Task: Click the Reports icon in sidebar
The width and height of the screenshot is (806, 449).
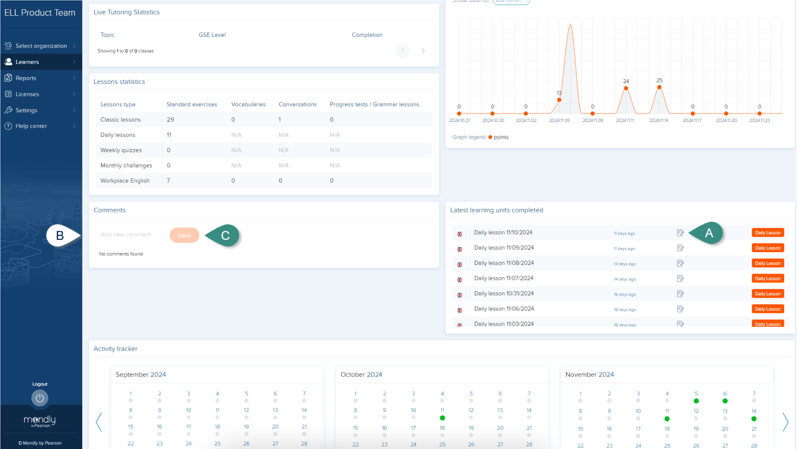Action: [x=9, y=78]
